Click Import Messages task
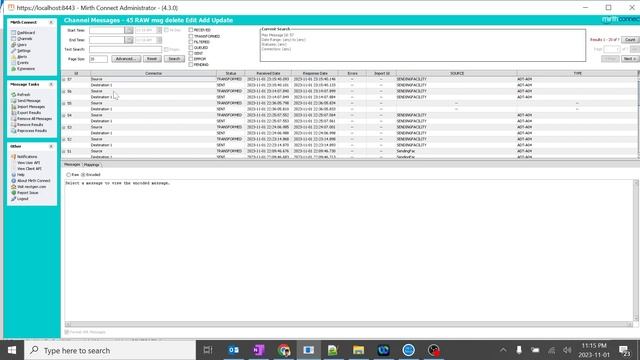The width and height of the screenshot is (640, 360). (31, 107)
